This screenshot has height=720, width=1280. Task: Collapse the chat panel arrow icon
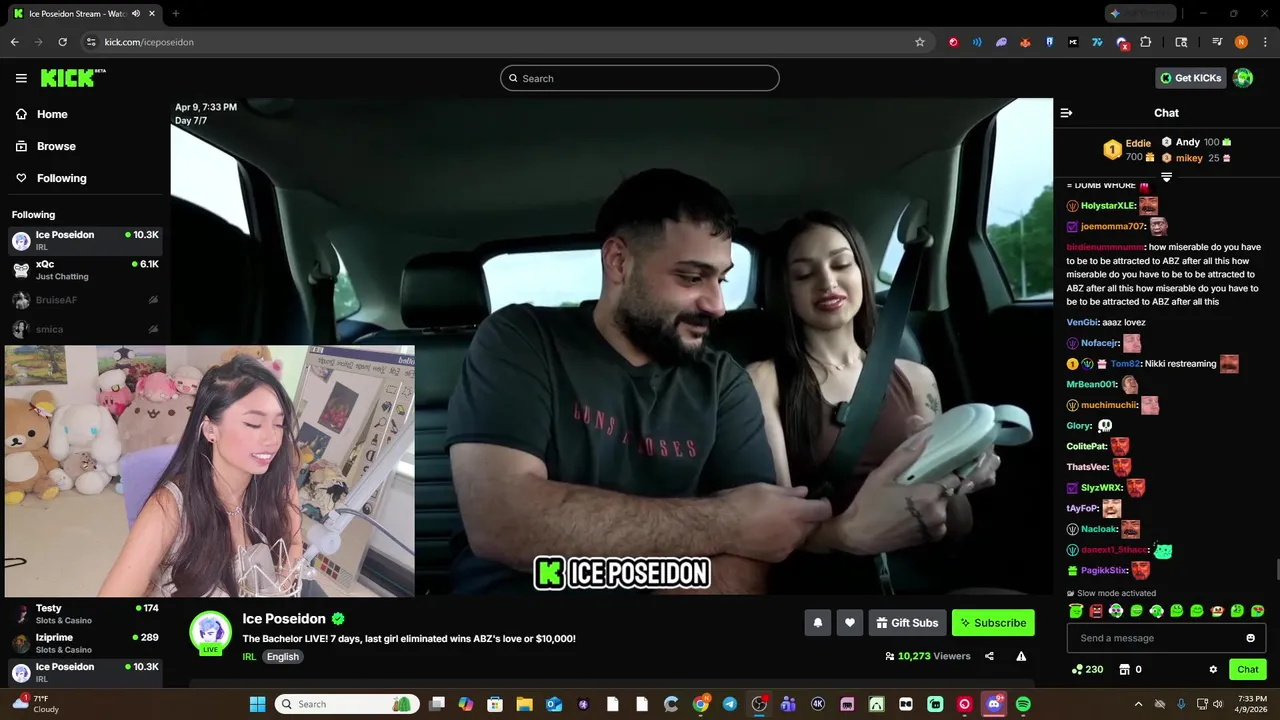click(1066, 113)
